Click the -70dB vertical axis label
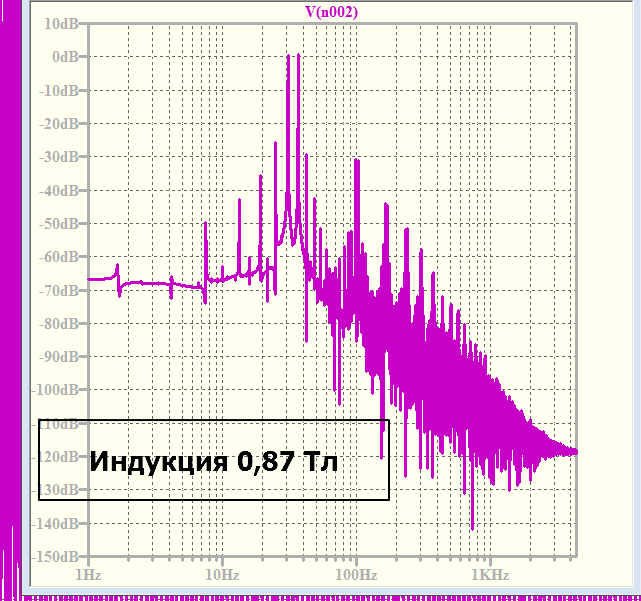641x601 pixels. (58, 291)
